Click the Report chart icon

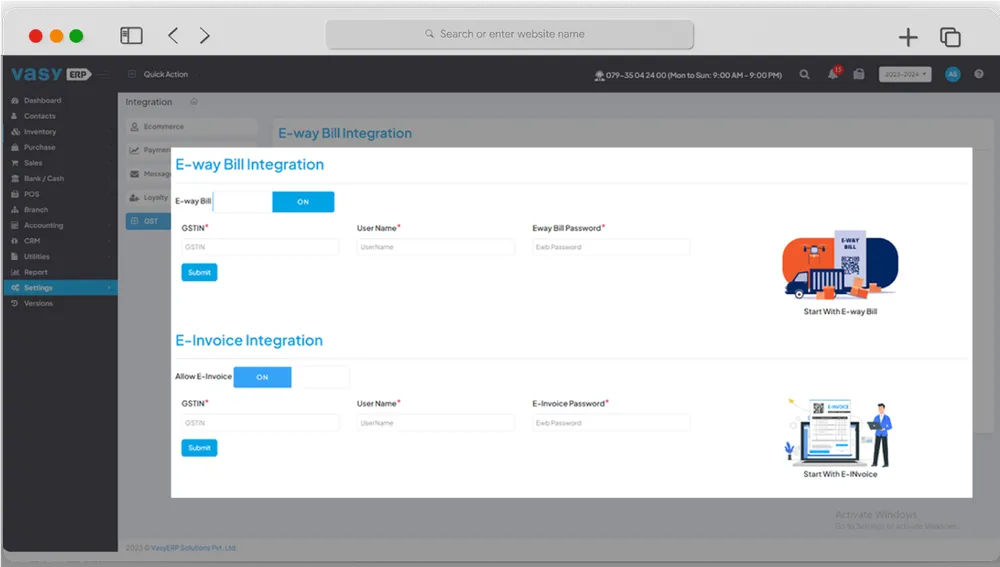[x=15, y=272]
